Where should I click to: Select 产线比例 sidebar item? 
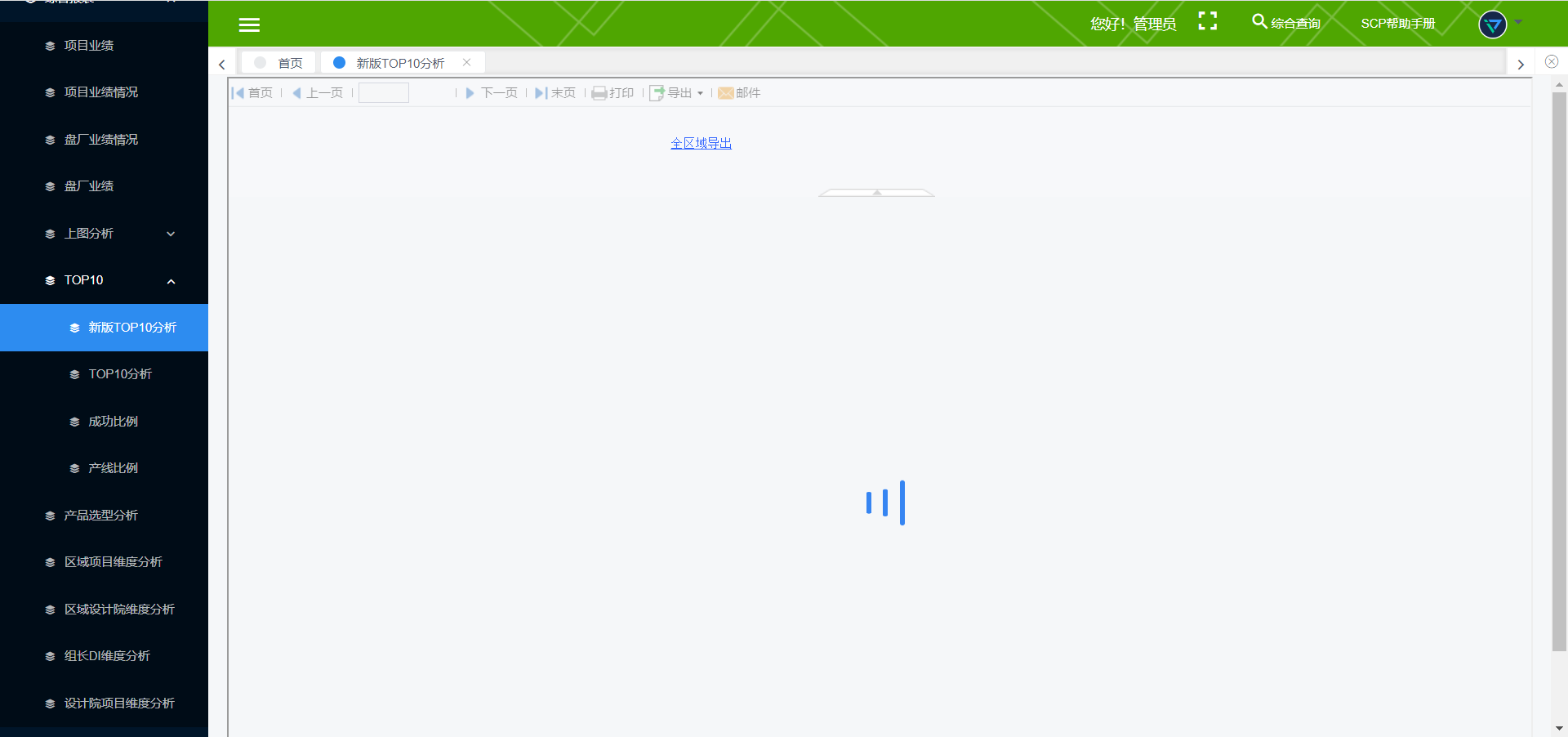[114, 468]
